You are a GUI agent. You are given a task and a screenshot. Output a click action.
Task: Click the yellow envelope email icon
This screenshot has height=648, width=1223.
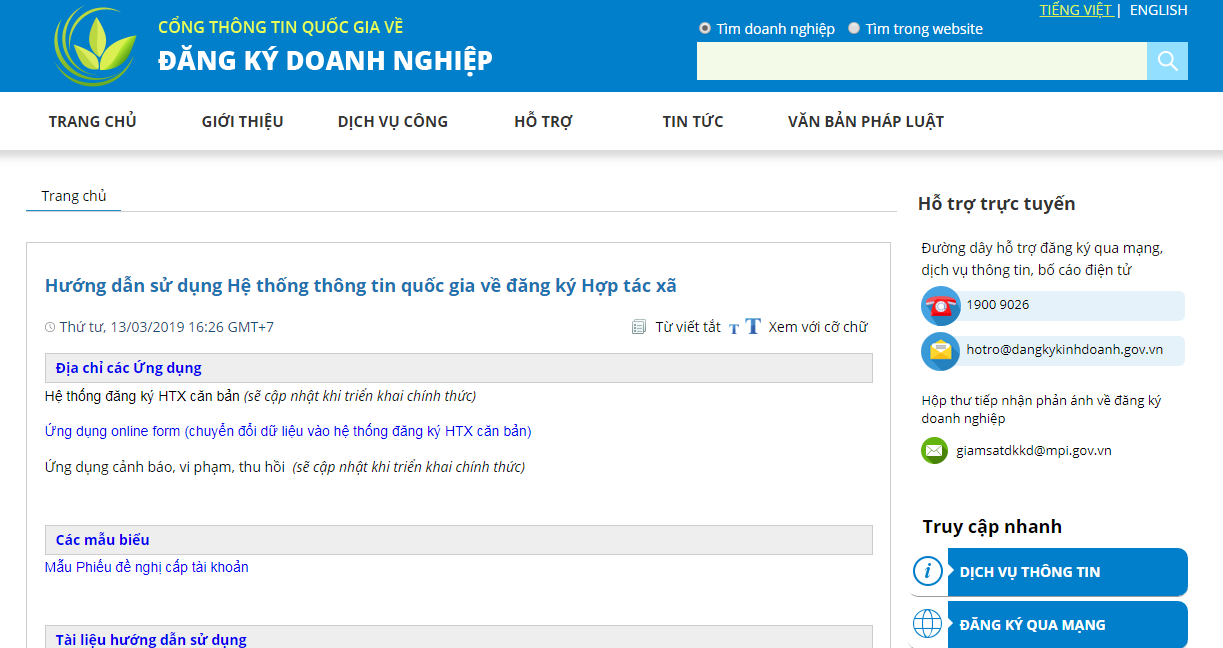(x=940, y=350)
